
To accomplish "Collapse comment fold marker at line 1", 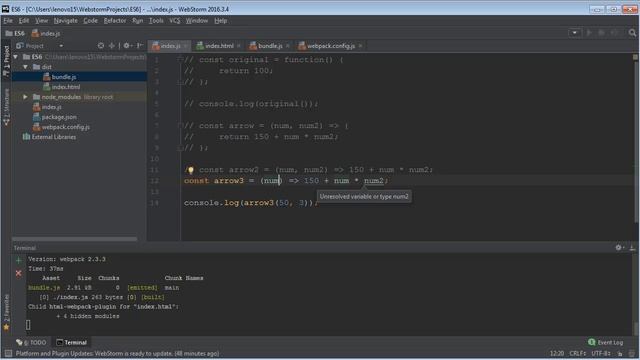I will pos(180,60).
